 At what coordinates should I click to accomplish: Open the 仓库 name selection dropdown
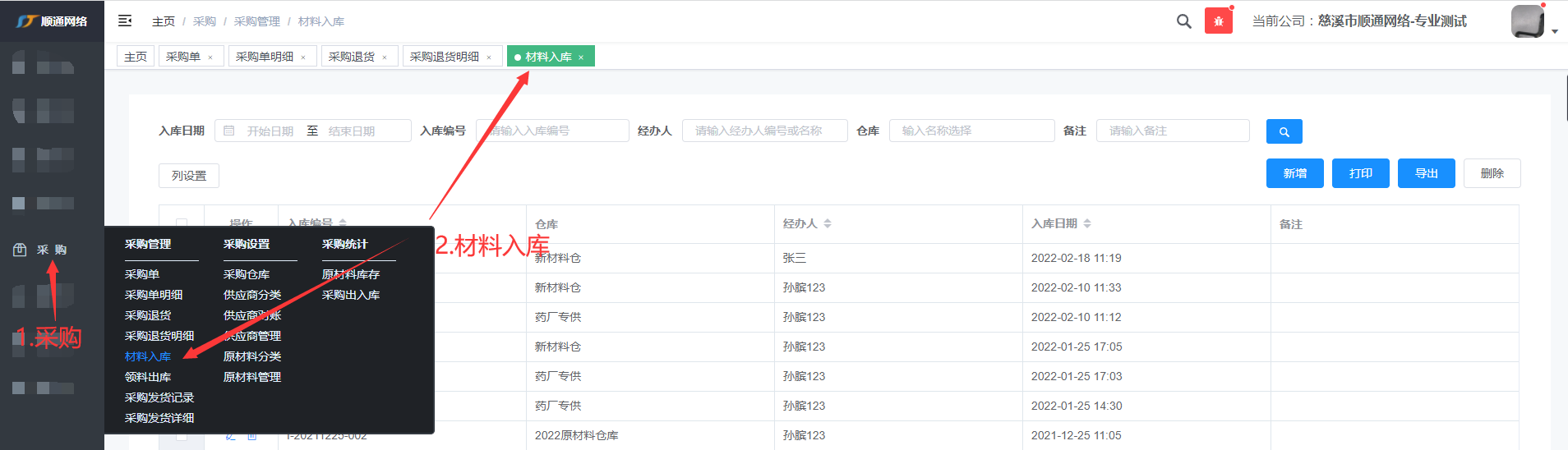pos(971,131)
